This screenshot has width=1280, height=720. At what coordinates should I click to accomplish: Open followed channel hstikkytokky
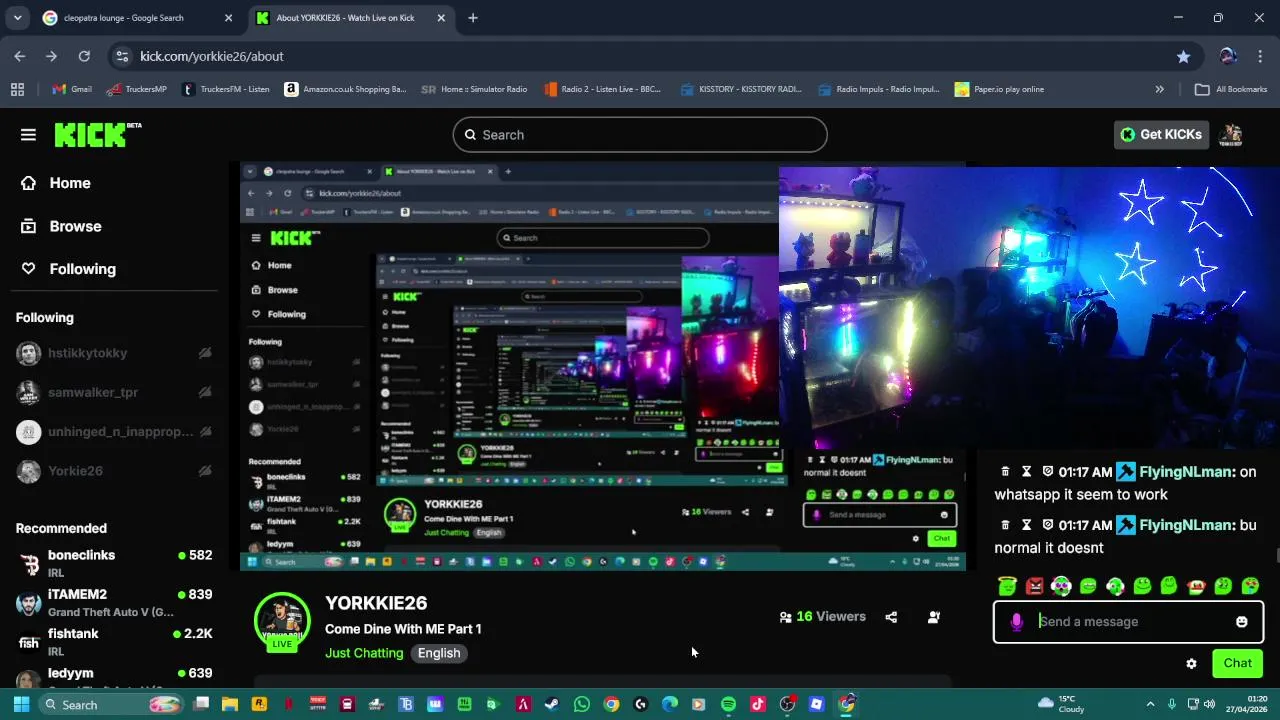(114, 353)
